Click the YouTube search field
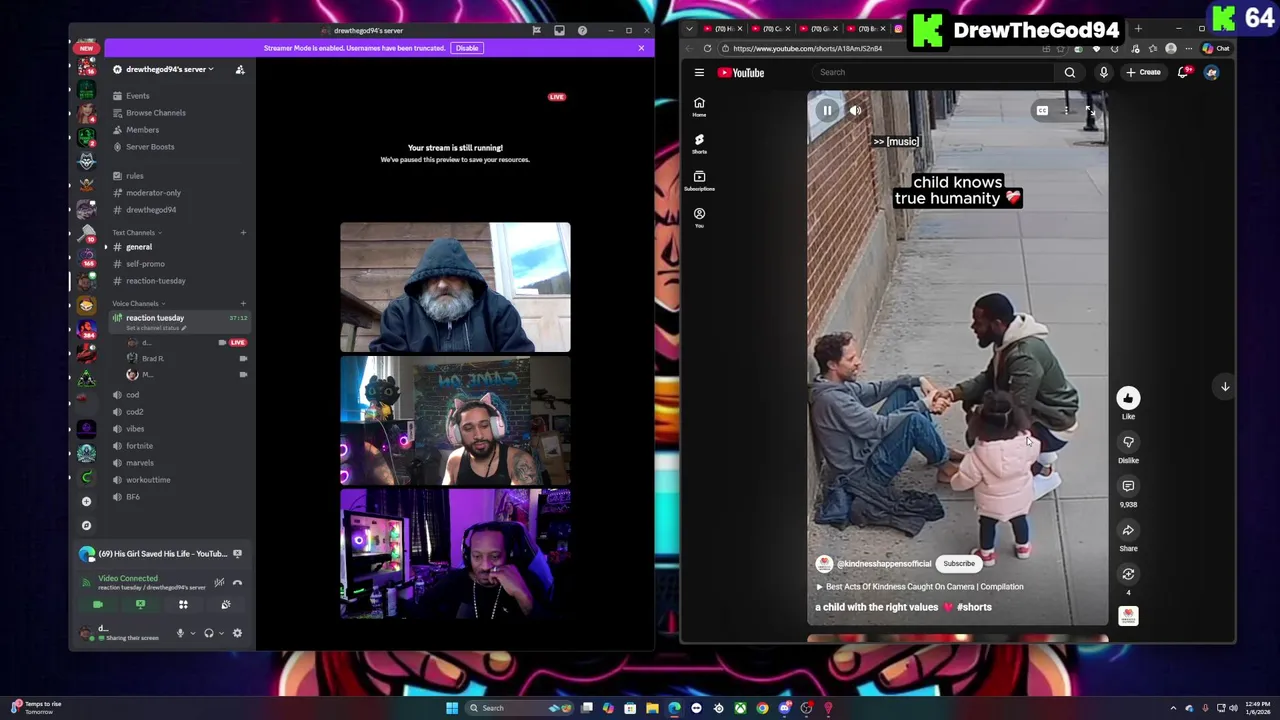Screen dimensions: 1280x720 (934, 72)
